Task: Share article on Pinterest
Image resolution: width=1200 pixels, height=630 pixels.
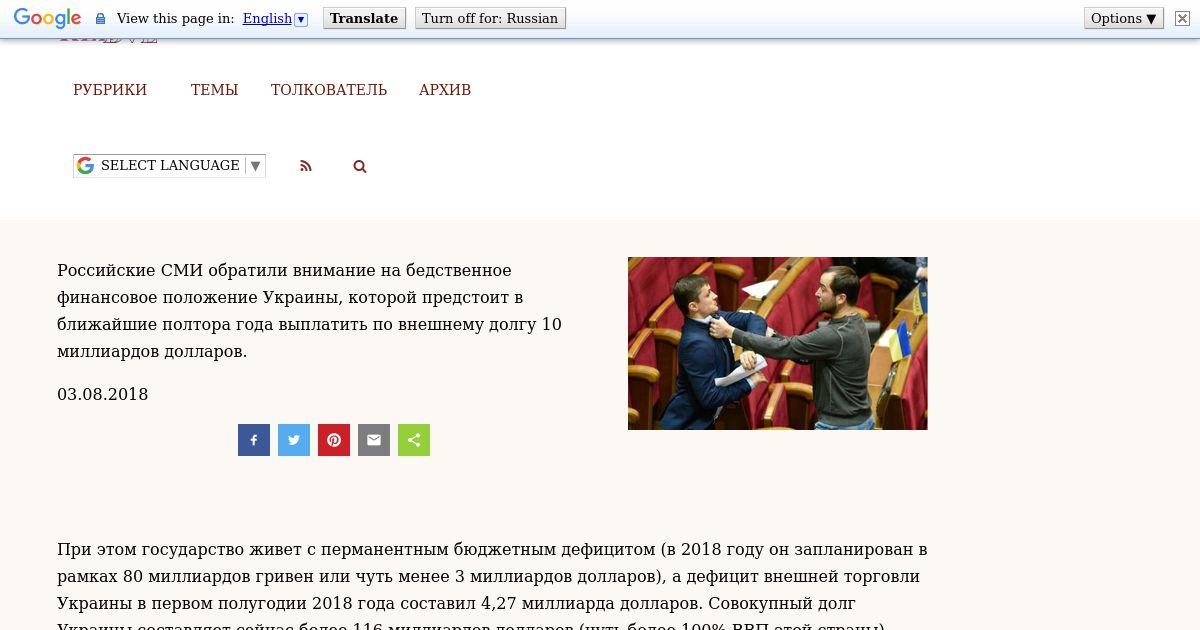Action: click(x=334, y=440)
